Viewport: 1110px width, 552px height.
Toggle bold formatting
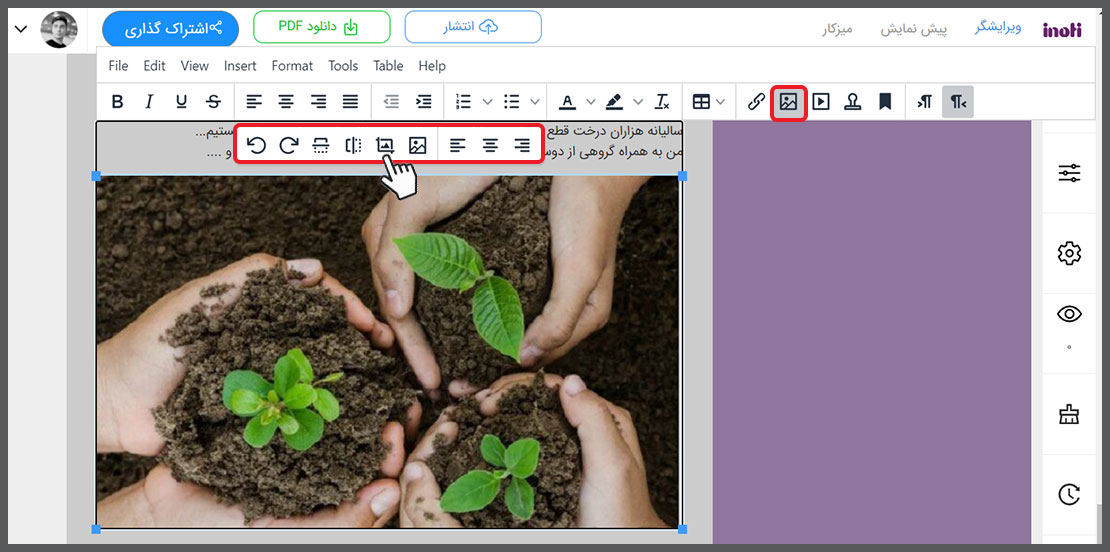click(x=118, y=101)
